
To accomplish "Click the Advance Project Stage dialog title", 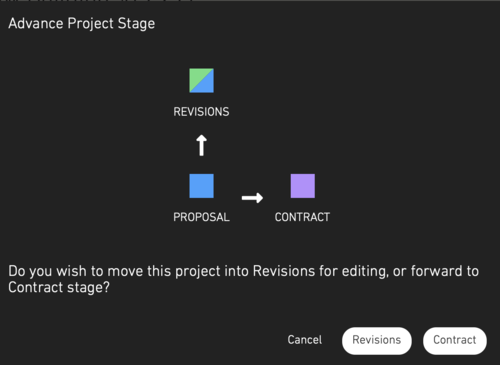I will click(82, 23).
